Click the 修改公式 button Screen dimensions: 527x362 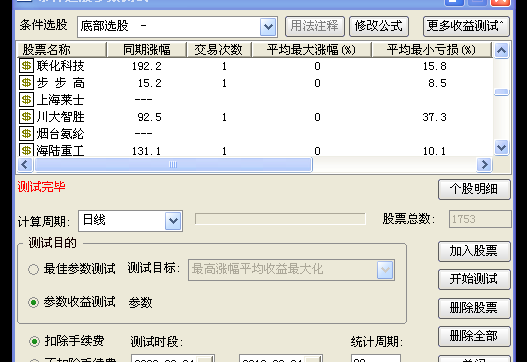tap(379, 26)
